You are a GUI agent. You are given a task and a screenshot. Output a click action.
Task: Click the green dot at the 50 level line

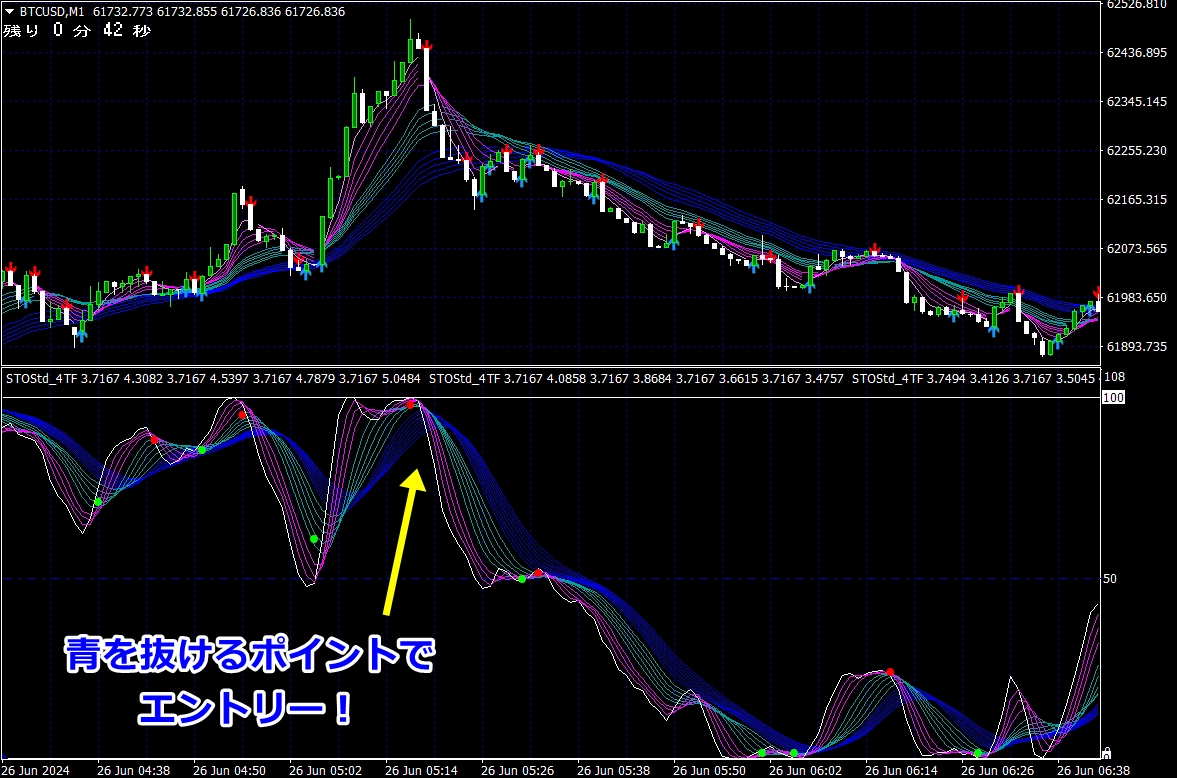tap(521, 579)
